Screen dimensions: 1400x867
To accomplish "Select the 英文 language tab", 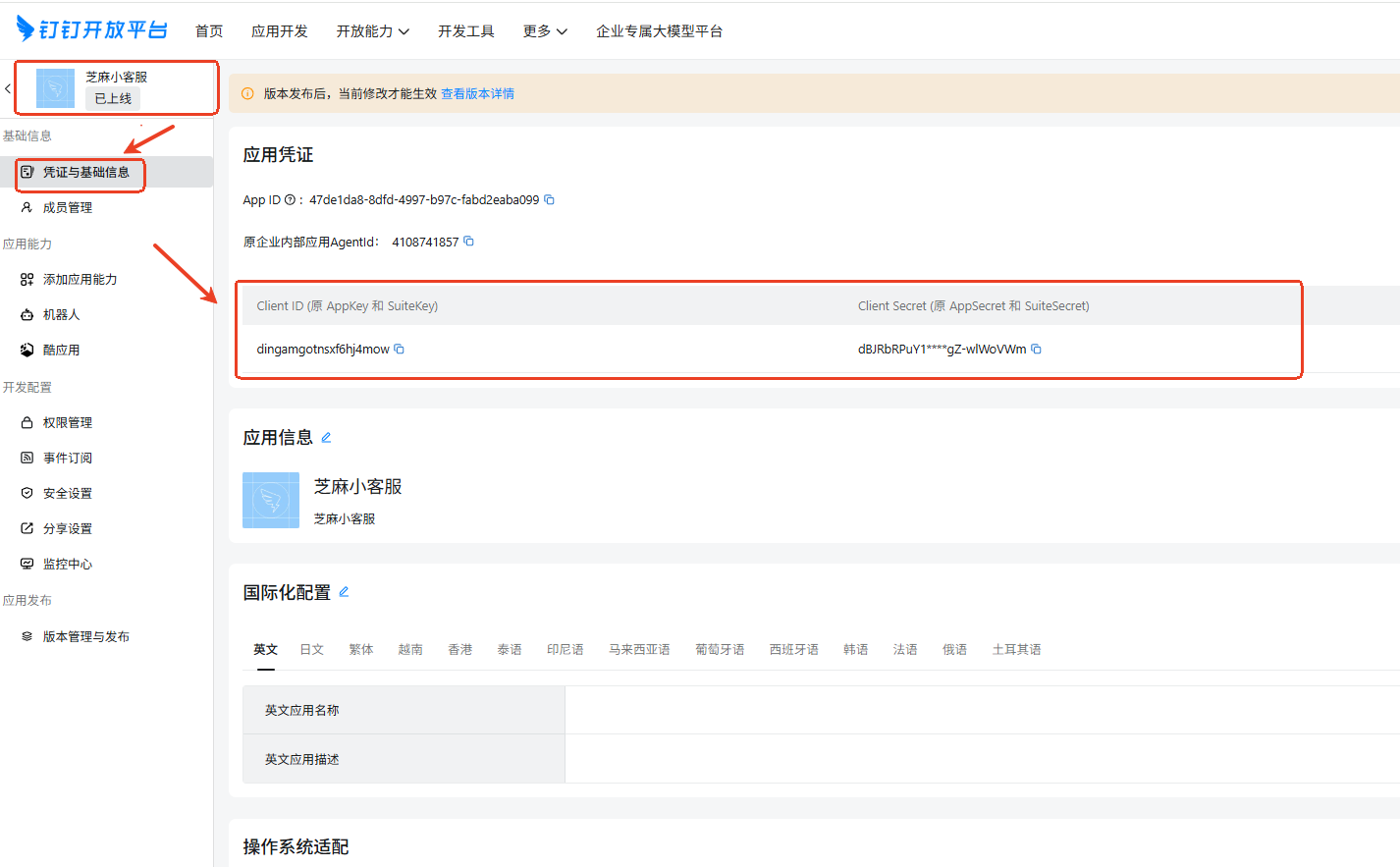I will 266,649.
